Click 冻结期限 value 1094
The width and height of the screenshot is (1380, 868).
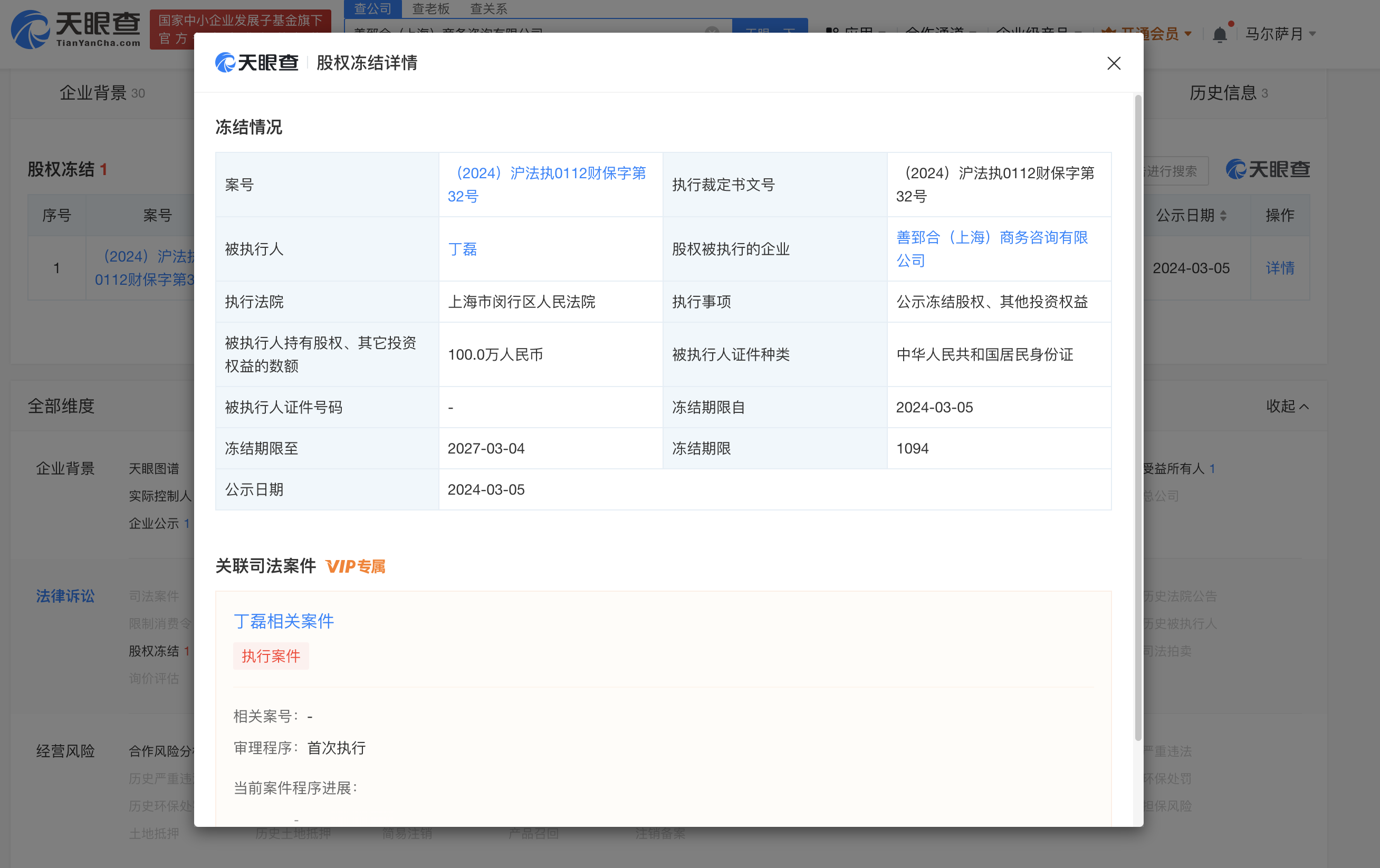click(913, 448)
